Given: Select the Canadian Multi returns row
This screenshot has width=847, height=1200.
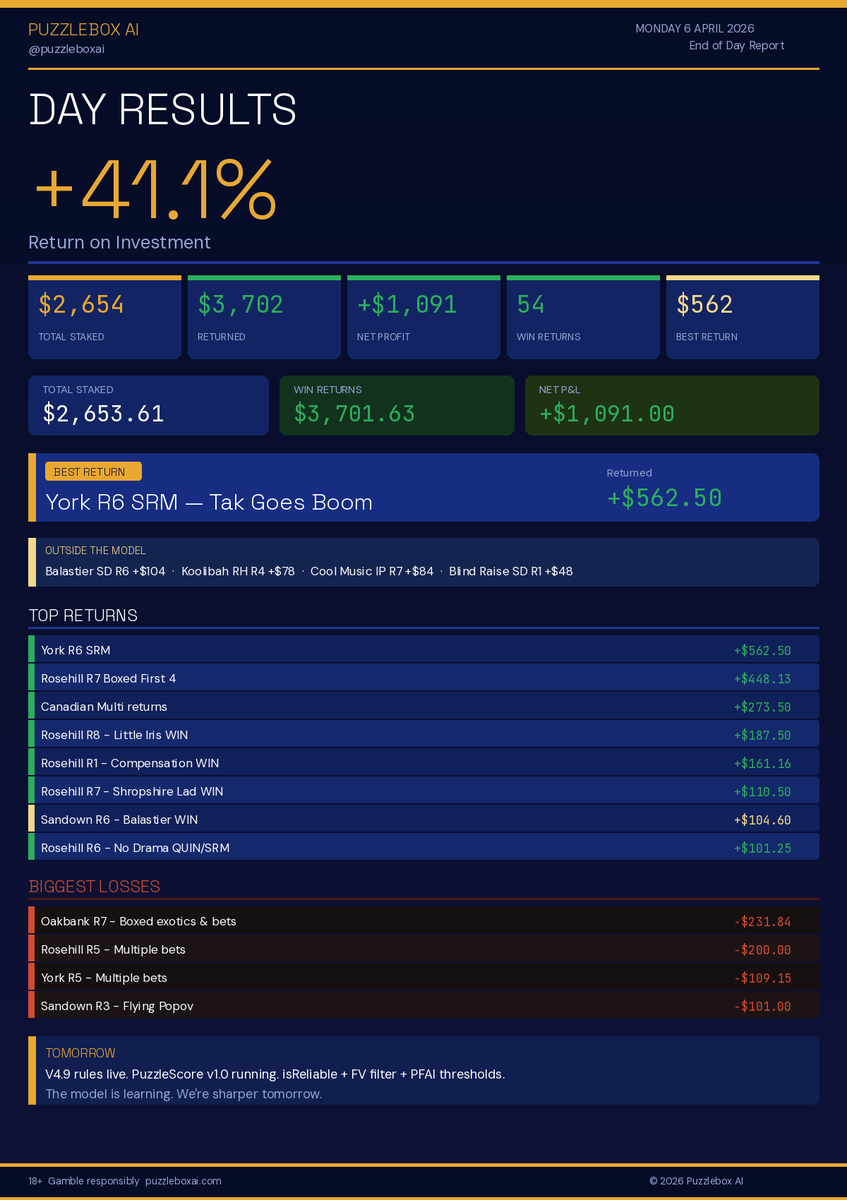Looking at the screenshot, I should (x=423, y=706).
